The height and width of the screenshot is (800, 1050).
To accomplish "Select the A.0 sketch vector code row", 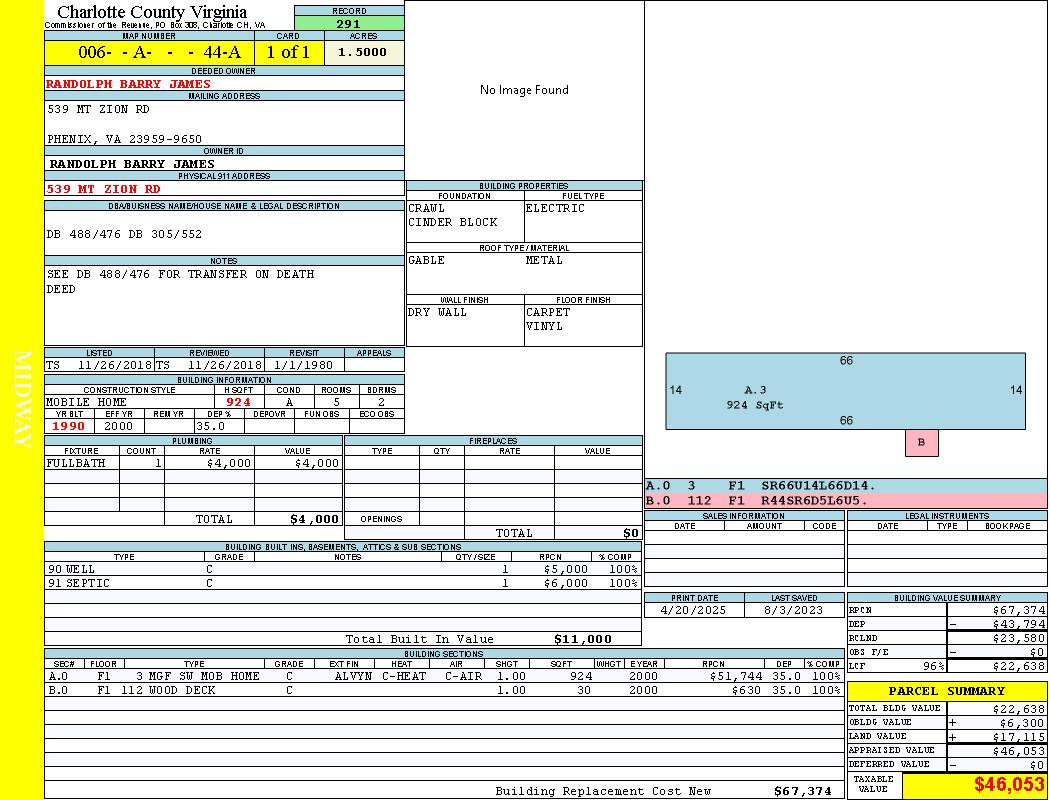I will [845, 485].
